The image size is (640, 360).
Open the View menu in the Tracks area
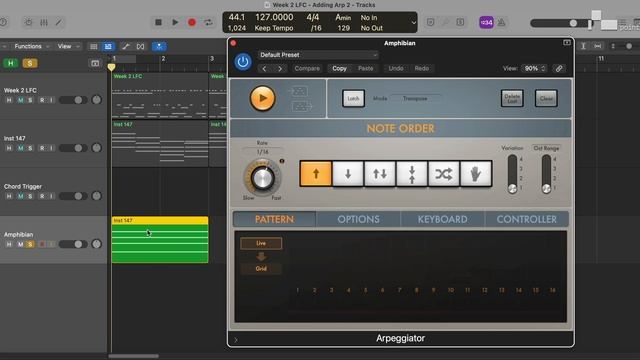click(68, 47)
